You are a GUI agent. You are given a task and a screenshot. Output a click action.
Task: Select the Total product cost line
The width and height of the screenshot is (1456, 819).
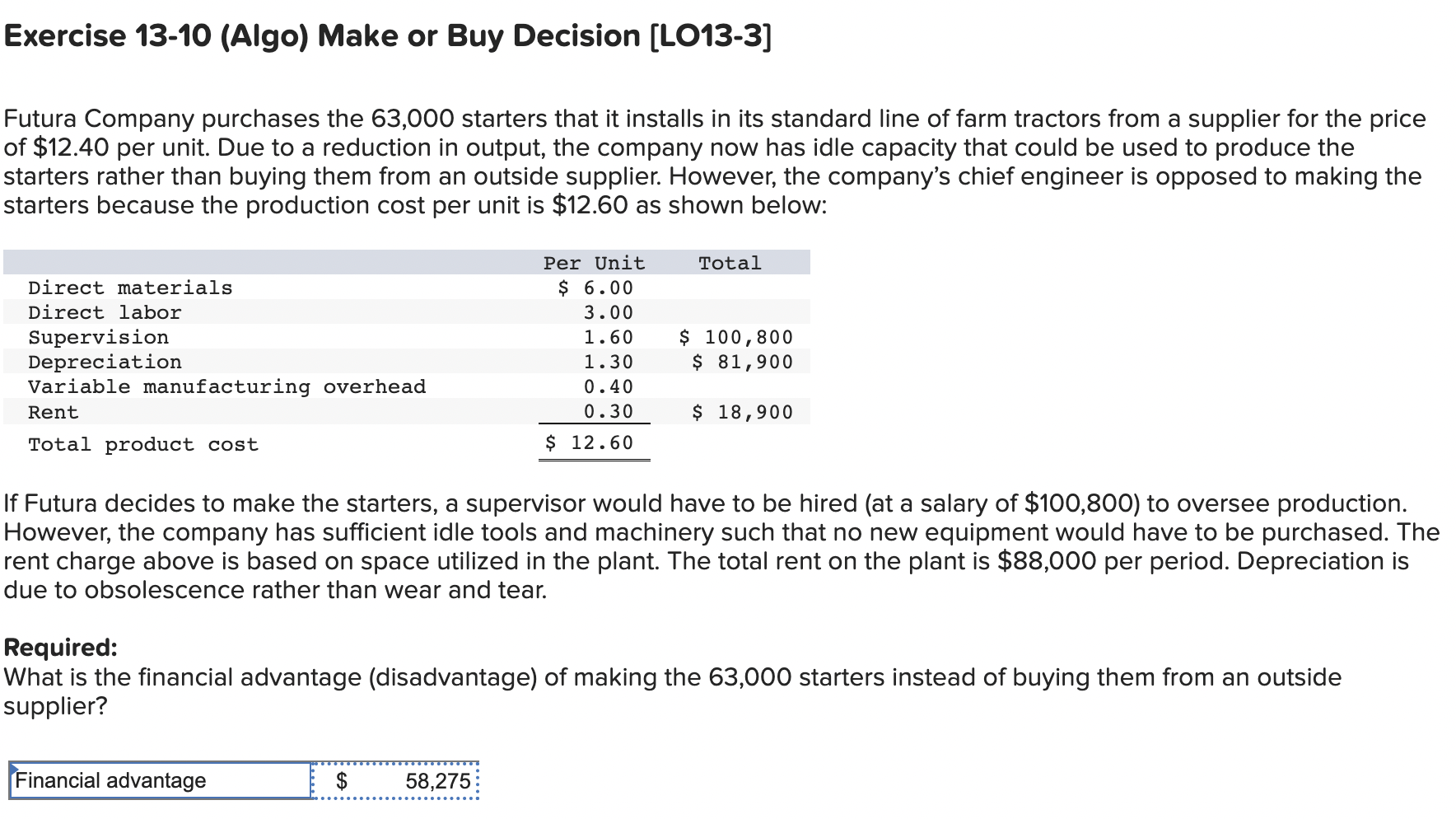coord(142,444)
